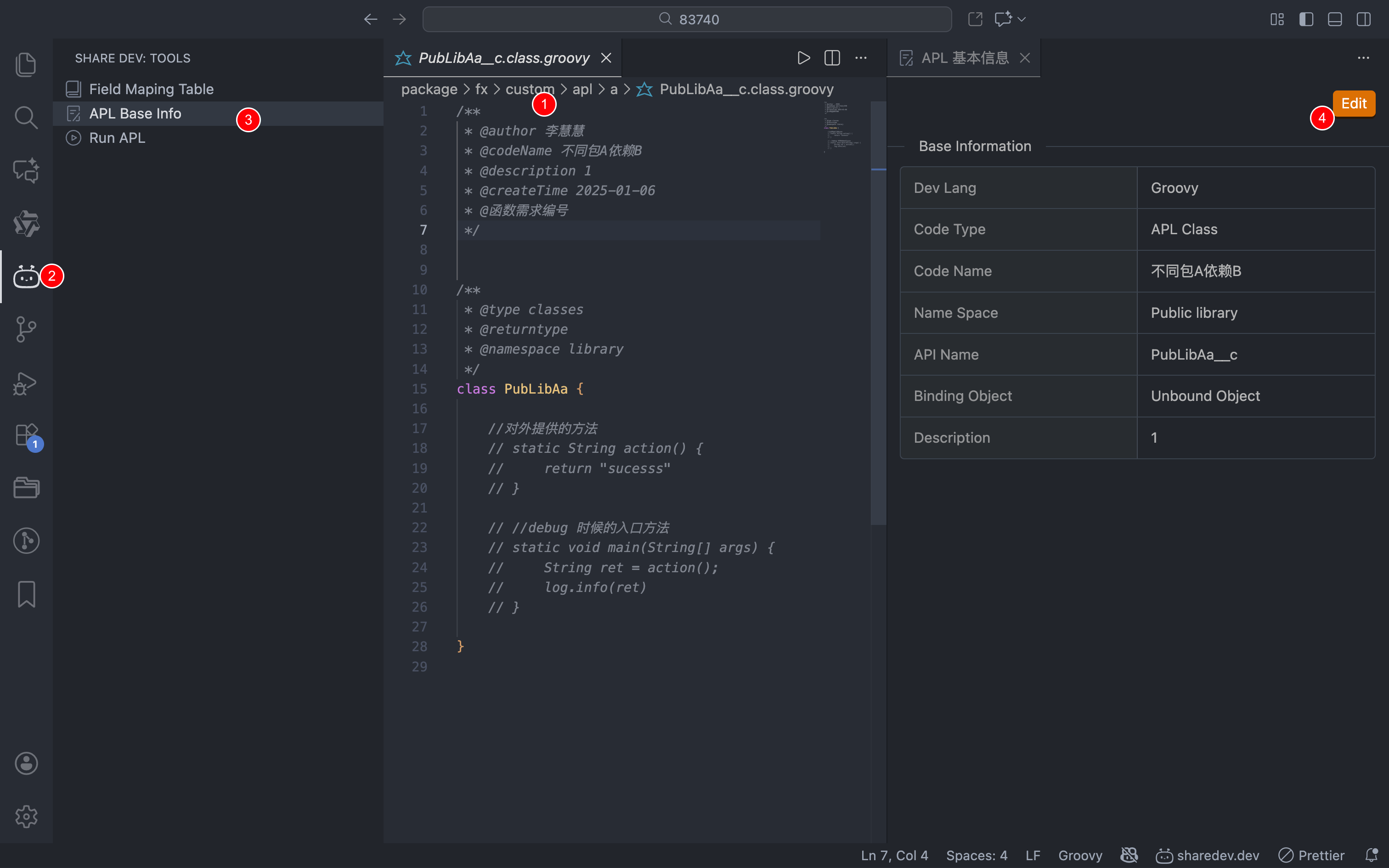Open Run and Debug view

(x=26, y=383)
